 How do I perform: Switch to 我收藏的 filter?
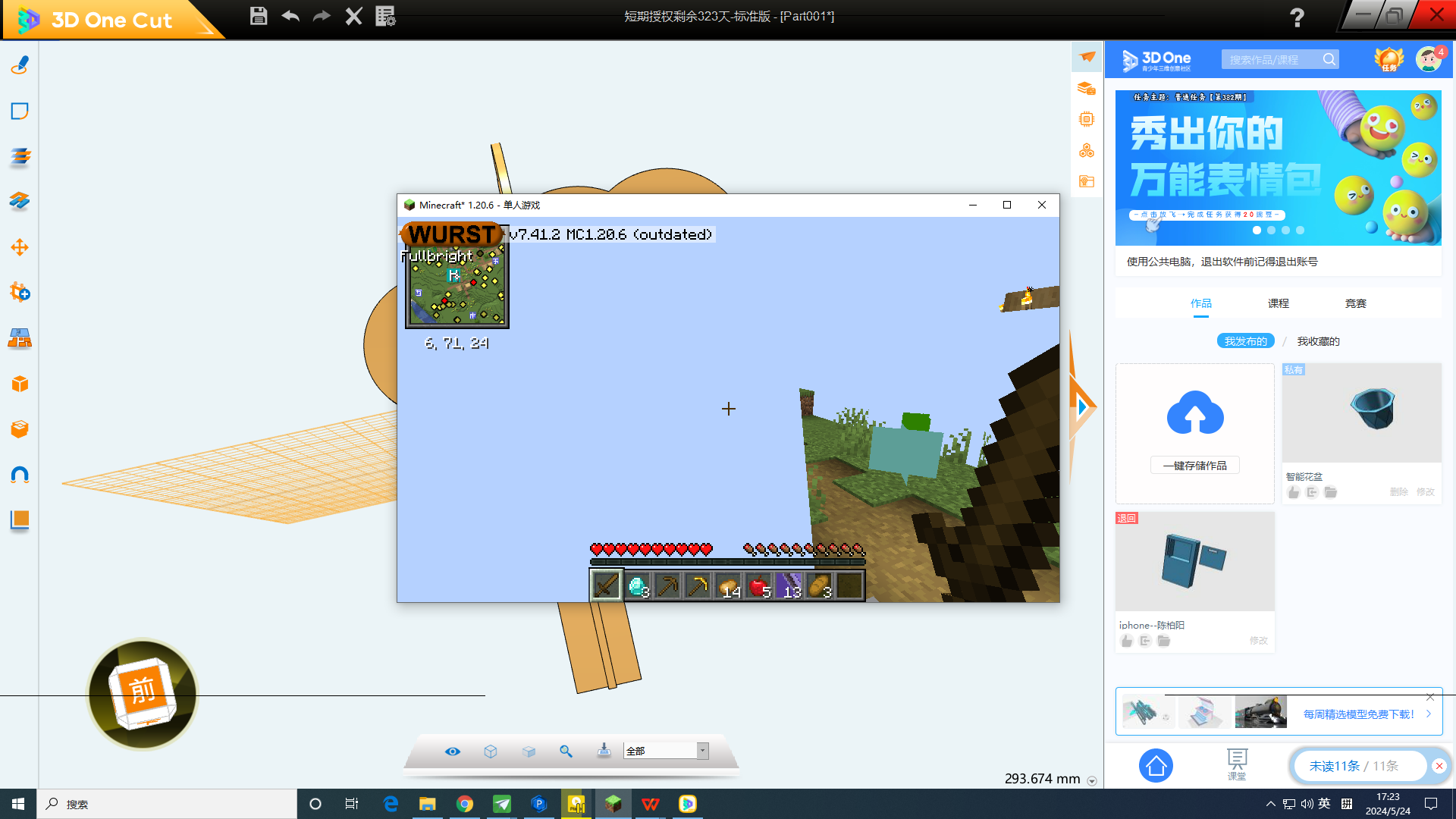click(1318, 341)
